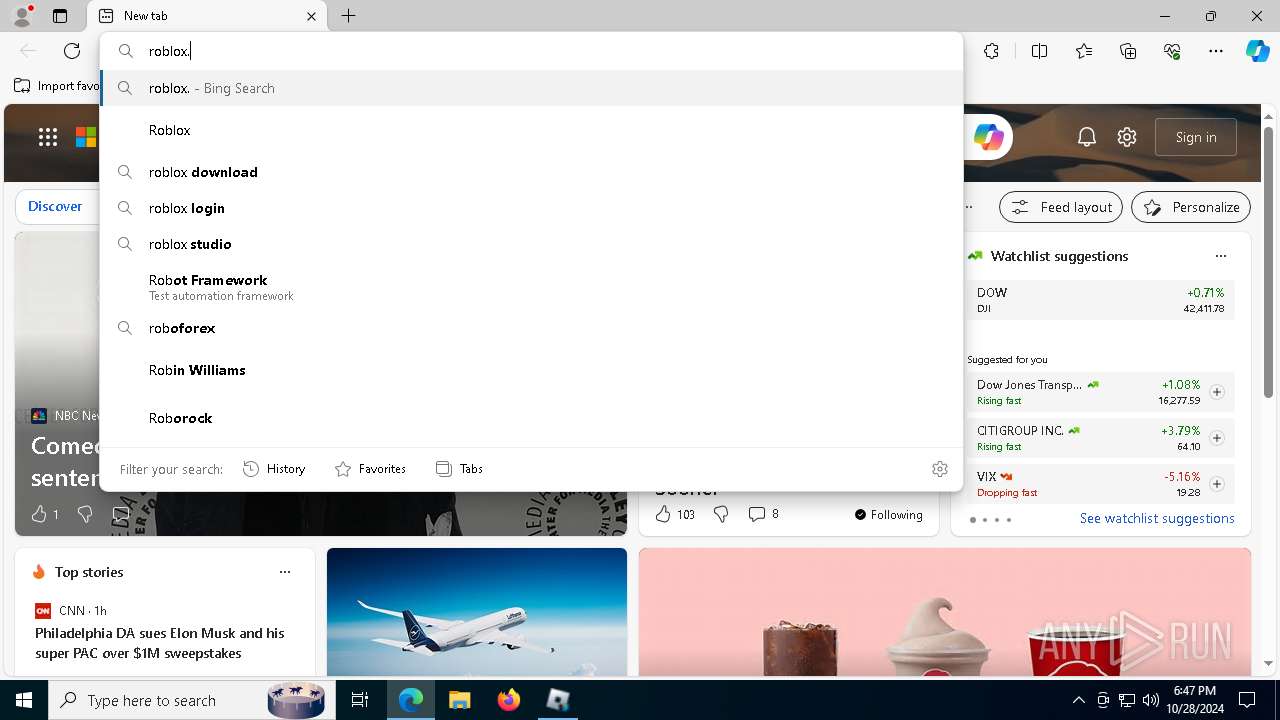
Task: Open the Extensions puzzle icon
Action: point(991,51)
